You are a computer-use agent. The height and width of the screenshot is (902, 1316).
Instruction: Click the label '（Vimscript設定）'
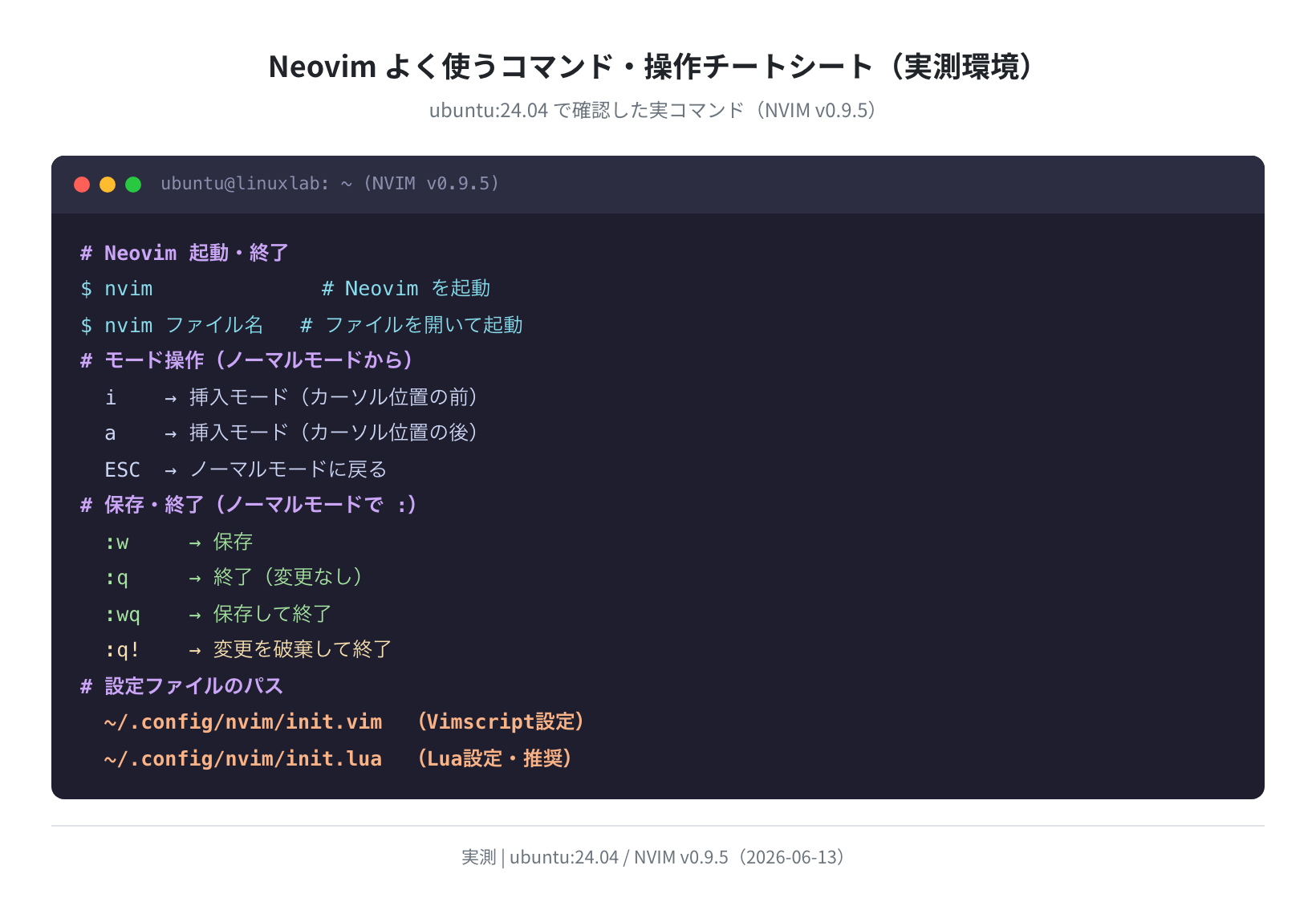click(500, 722)
